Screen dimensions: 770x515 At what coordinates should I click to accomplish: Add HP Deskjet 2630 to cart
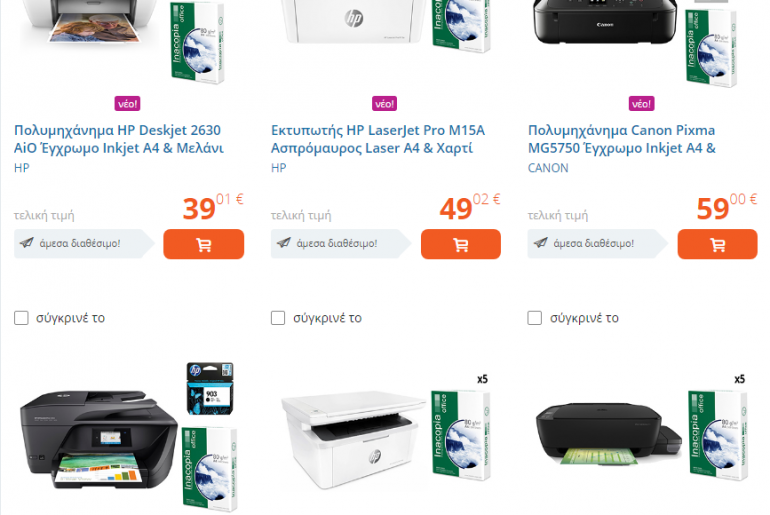click(x=203, y=244)
